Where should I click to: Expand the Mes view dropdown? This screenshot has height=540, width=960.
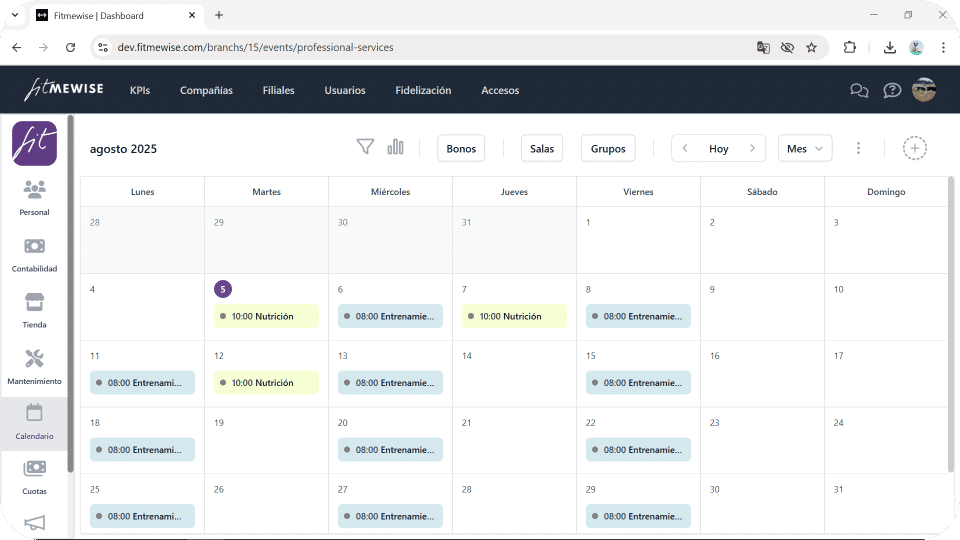click(804, 148)
